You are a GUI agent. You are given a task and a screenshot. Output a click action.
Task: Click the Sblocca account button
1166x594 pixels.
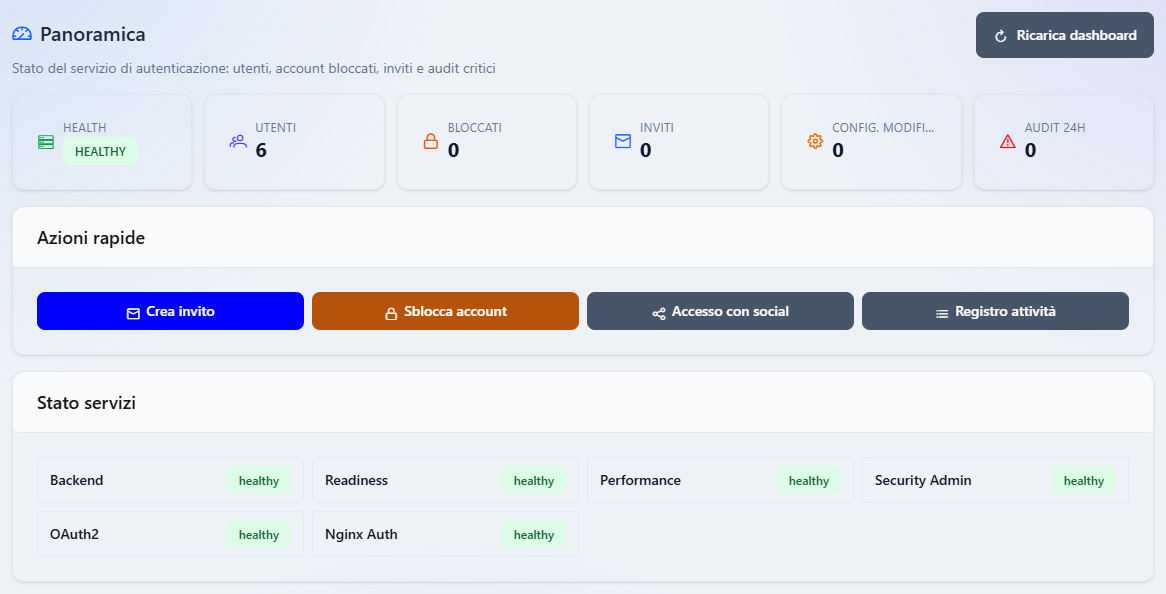click(x=445, y=311)
